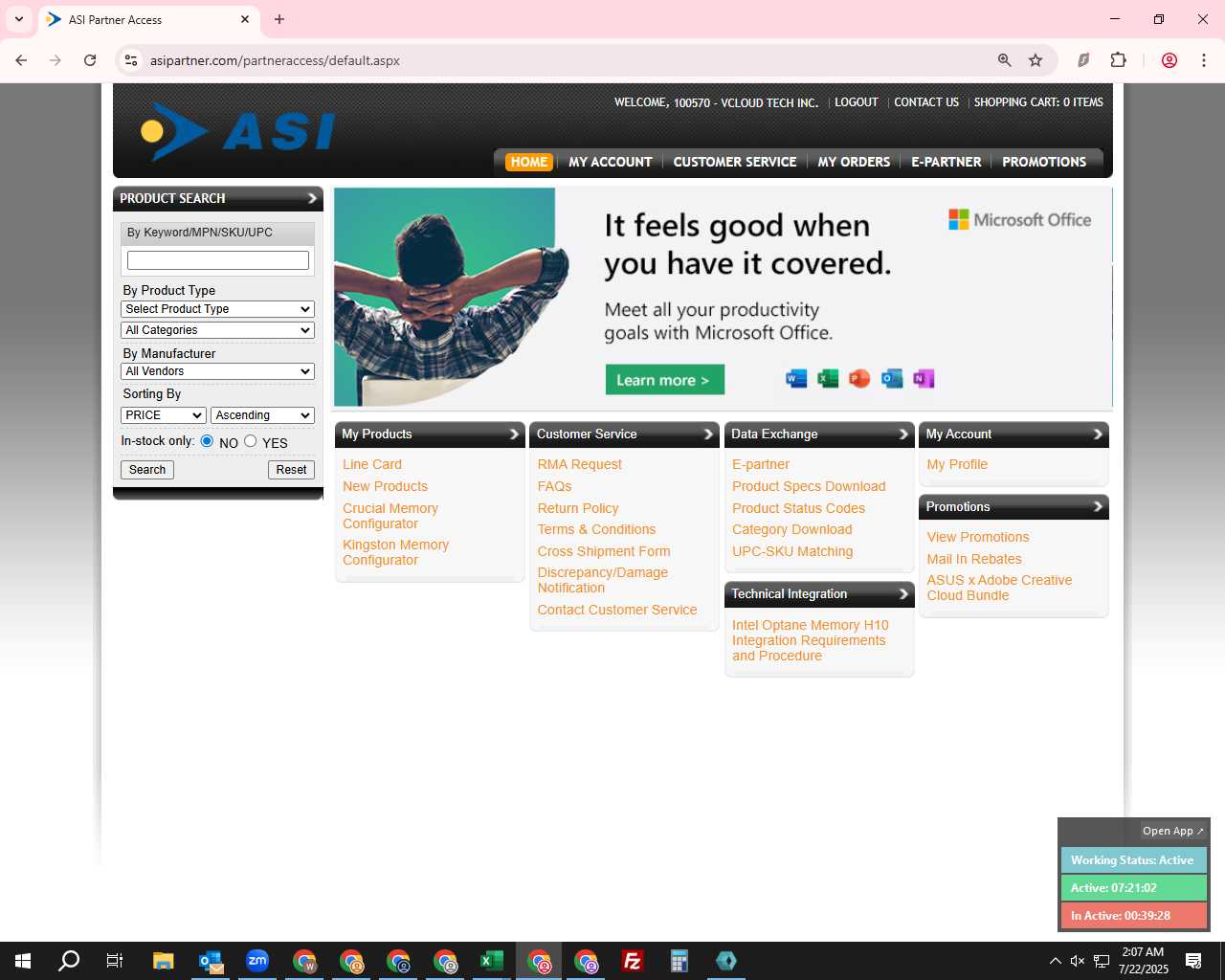Screen dimensions: 1225x980
Task: Open the Select Product Type dropdown
Action: tap(217, 309)
